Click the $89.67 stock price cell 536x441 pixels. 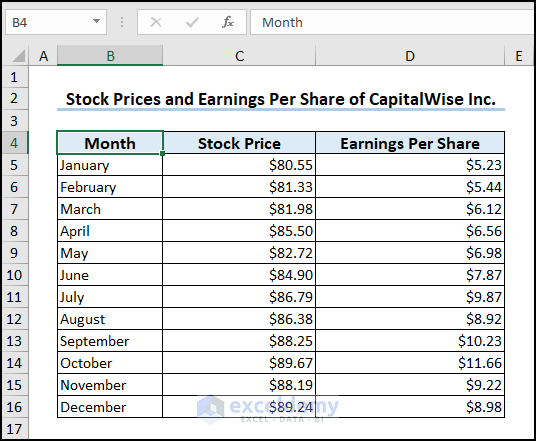click(x=239, y=363)
